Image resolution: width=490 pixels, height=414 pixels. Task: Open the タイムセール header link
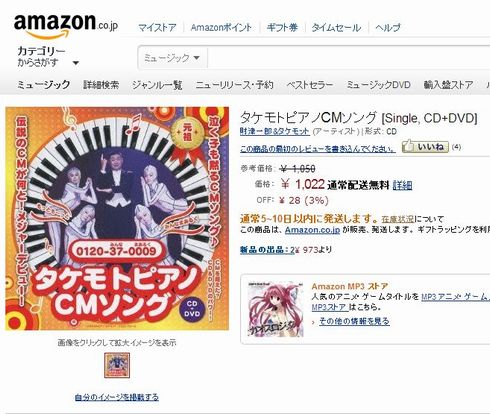336,28
